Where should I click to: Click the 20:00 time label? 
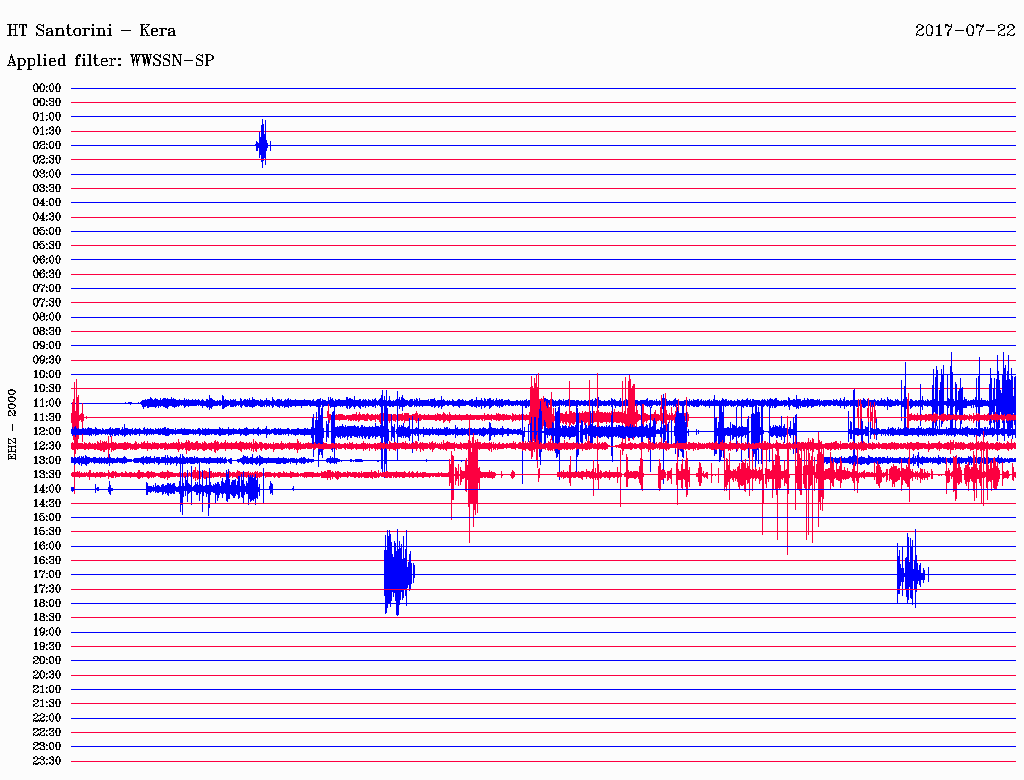[x=47, y=660]
